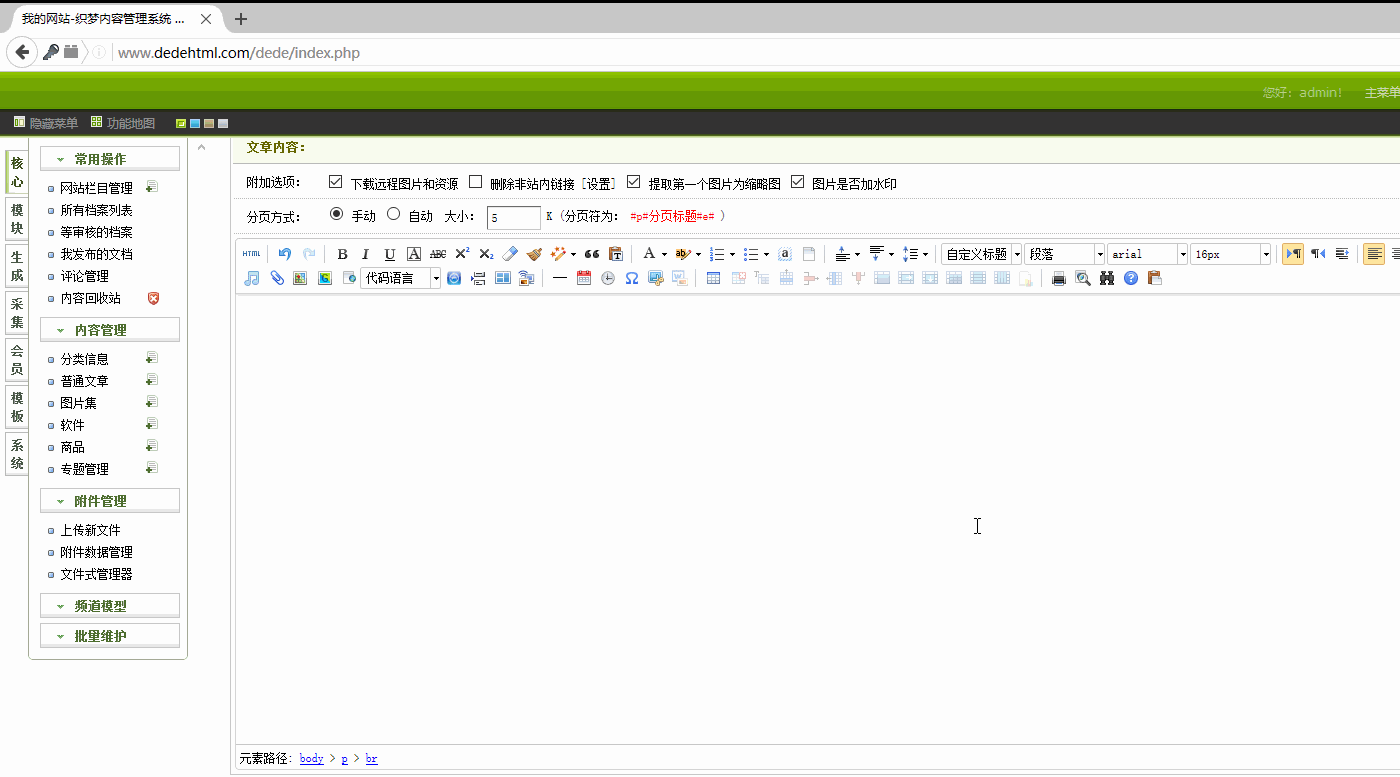This screenshot has height=777, width=1400.
Task: Open find and replace binoculars icon
Action: click(1107, 278)
